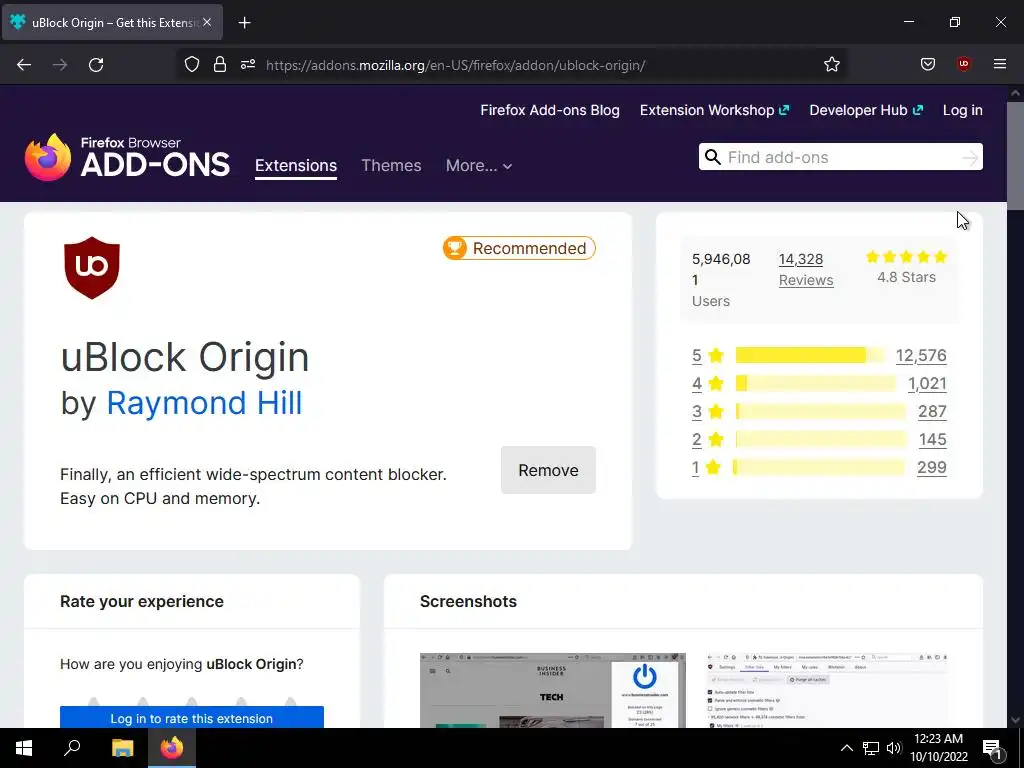Viewport: 1024px width, 768px height.
Task: Bookmark this page with the star icon
Action: pos(831,65)
